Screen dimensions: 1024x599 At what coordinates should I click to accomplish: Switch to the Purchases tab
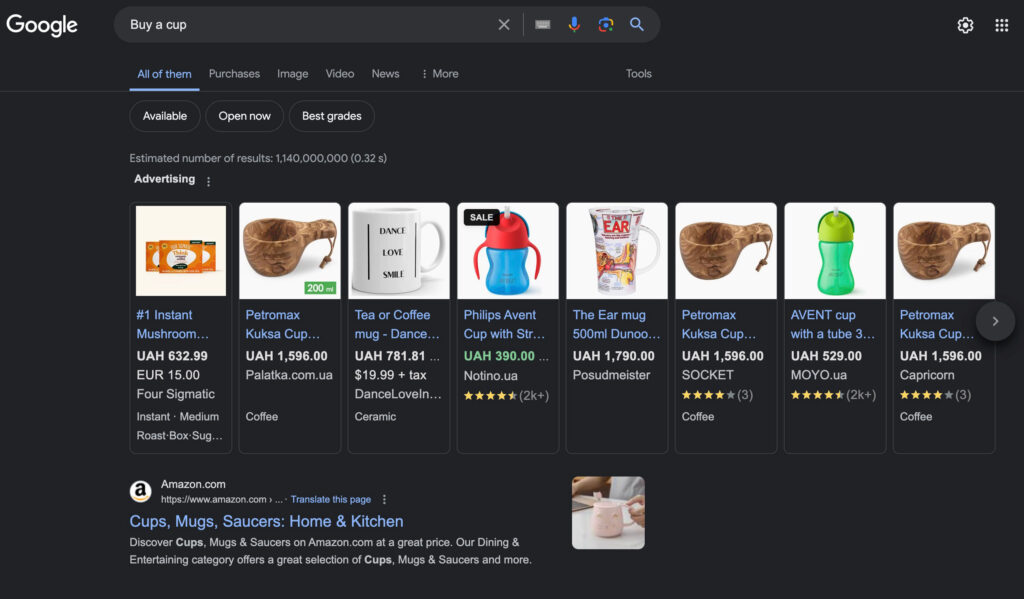(x=234, y=74)
